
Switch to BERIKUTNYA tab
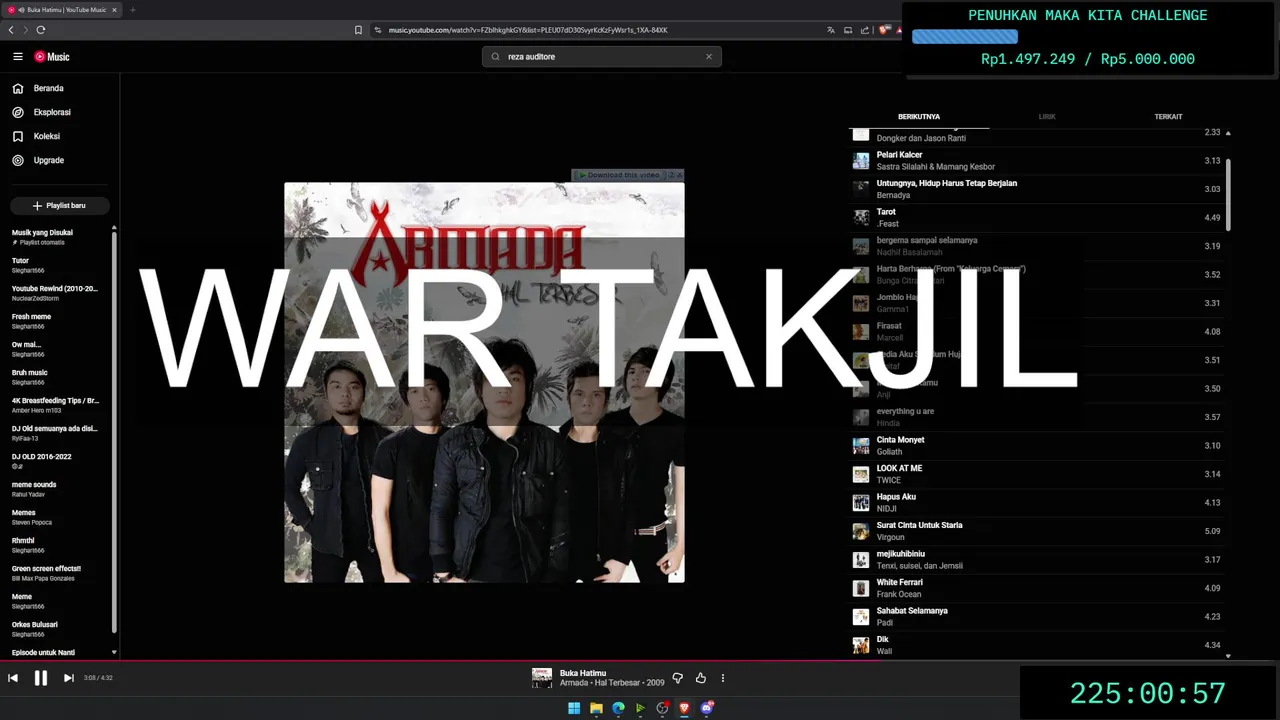919,117
